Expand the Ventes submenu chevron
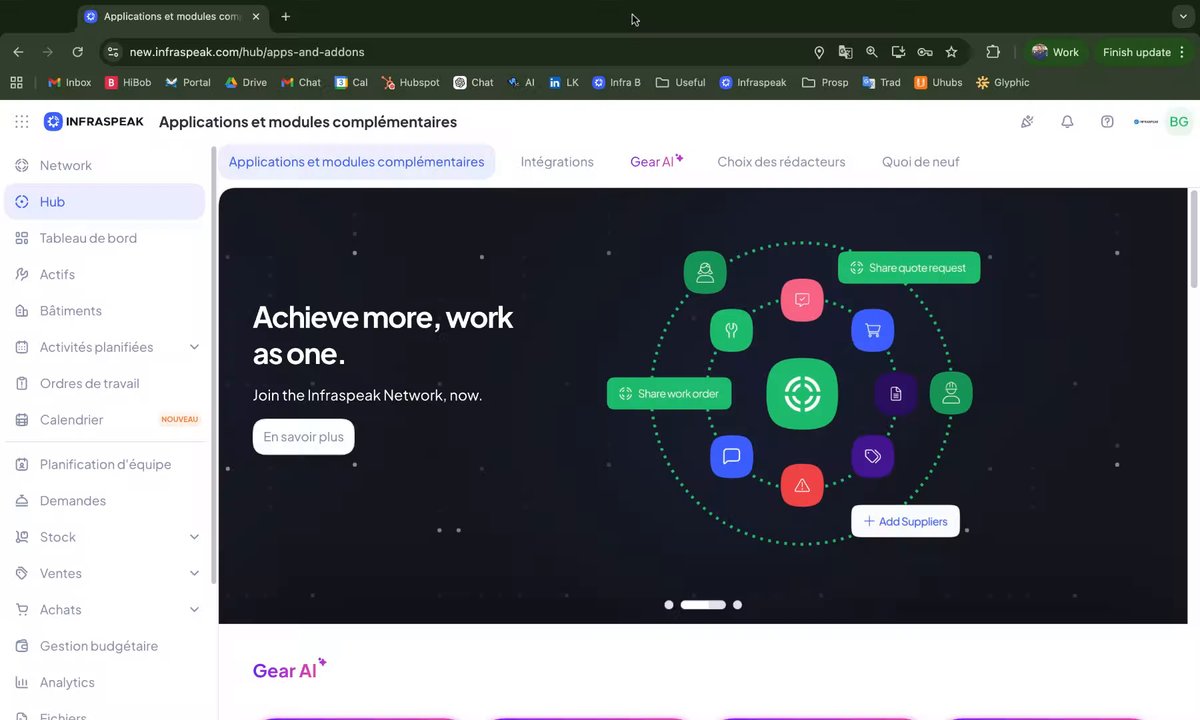1200x720 pixels. click(194, 573)
